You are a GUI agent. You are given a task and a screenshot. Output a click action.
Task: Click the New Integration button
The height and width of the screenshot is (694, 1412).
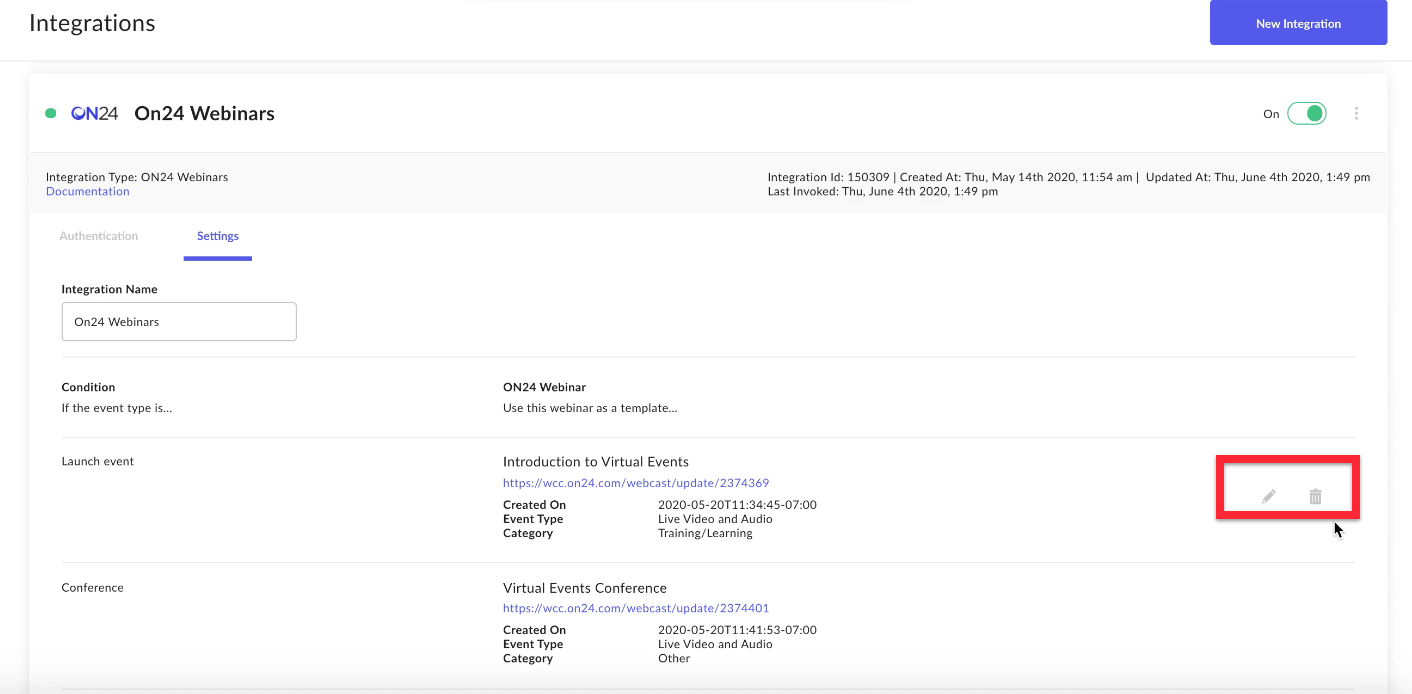click(1298, 24)
